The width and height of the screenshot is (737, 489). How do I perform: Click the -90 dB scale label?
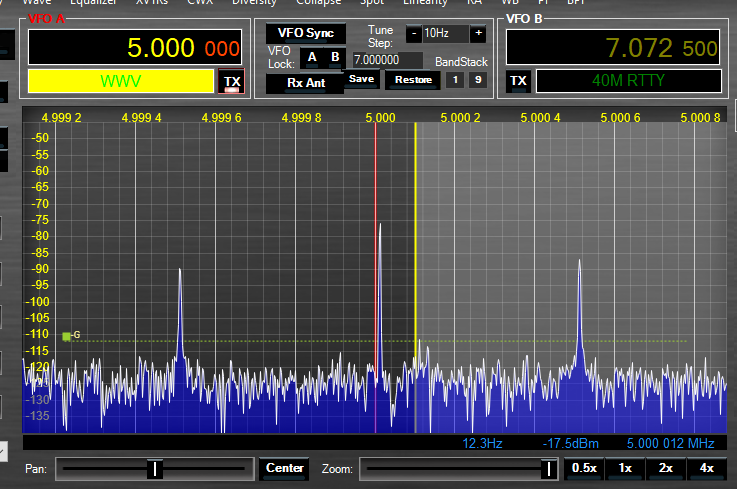40,269
